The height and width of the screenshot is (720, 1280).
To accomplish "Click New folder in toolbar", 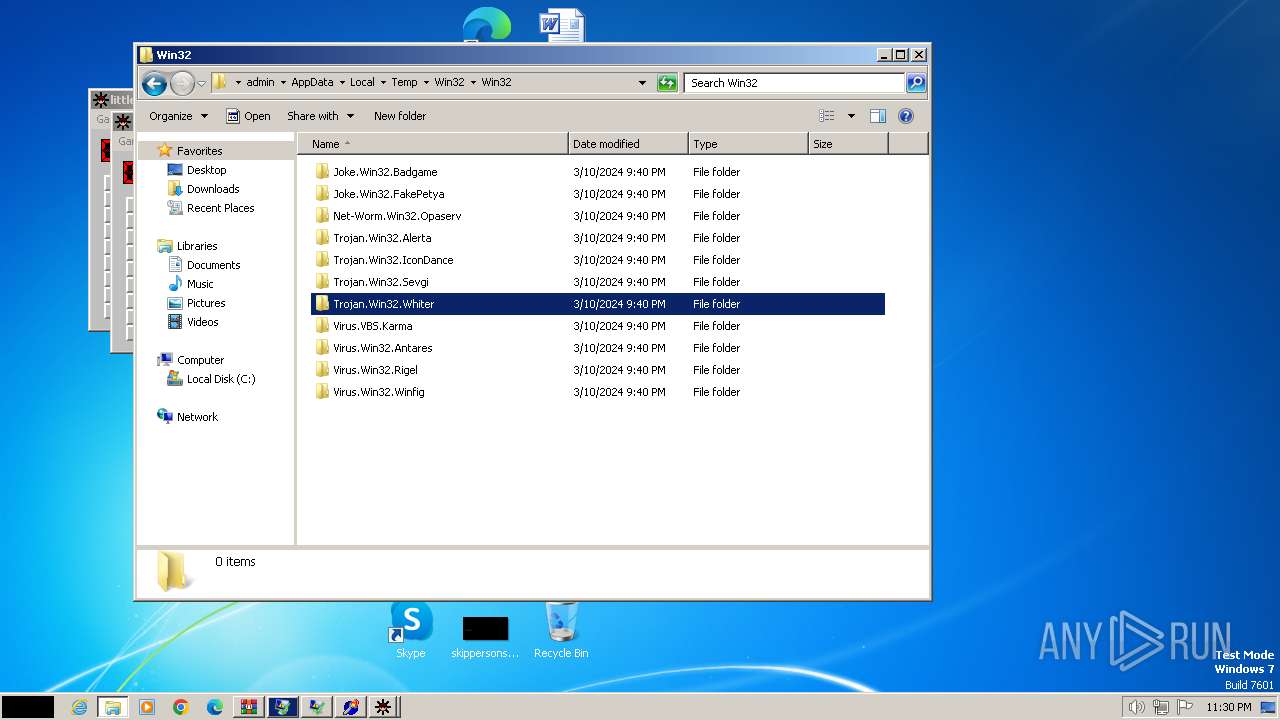I will pyautogui.click(x=400, y=116).
